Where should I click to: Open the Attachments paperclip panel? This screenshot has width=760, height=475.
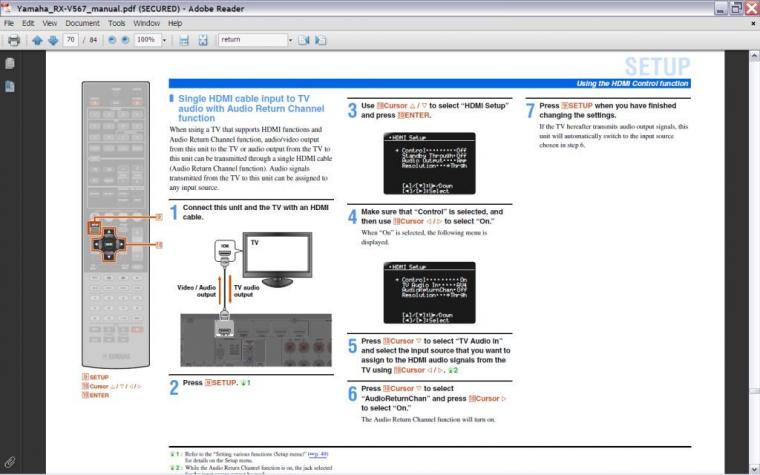click(x=10, y=462)
